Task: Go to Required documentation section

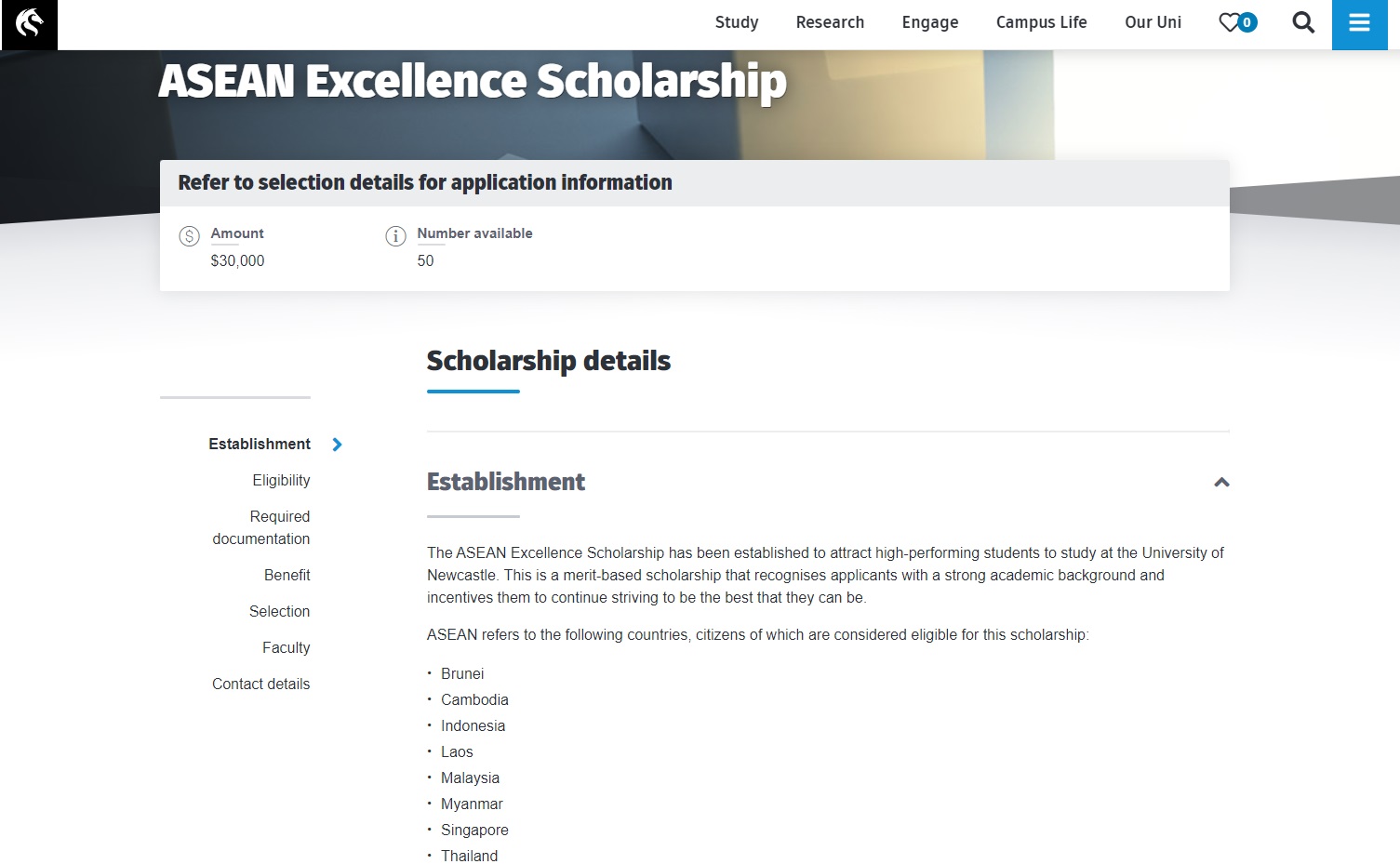Action: tap(261, 527)
